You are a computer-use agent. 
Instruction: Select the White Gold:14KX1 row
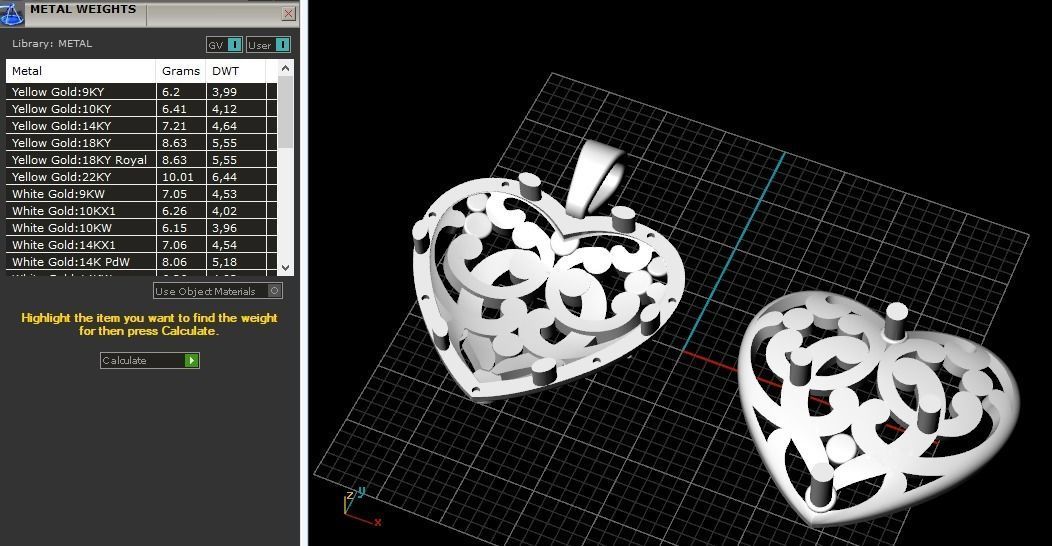pos(142,245)
